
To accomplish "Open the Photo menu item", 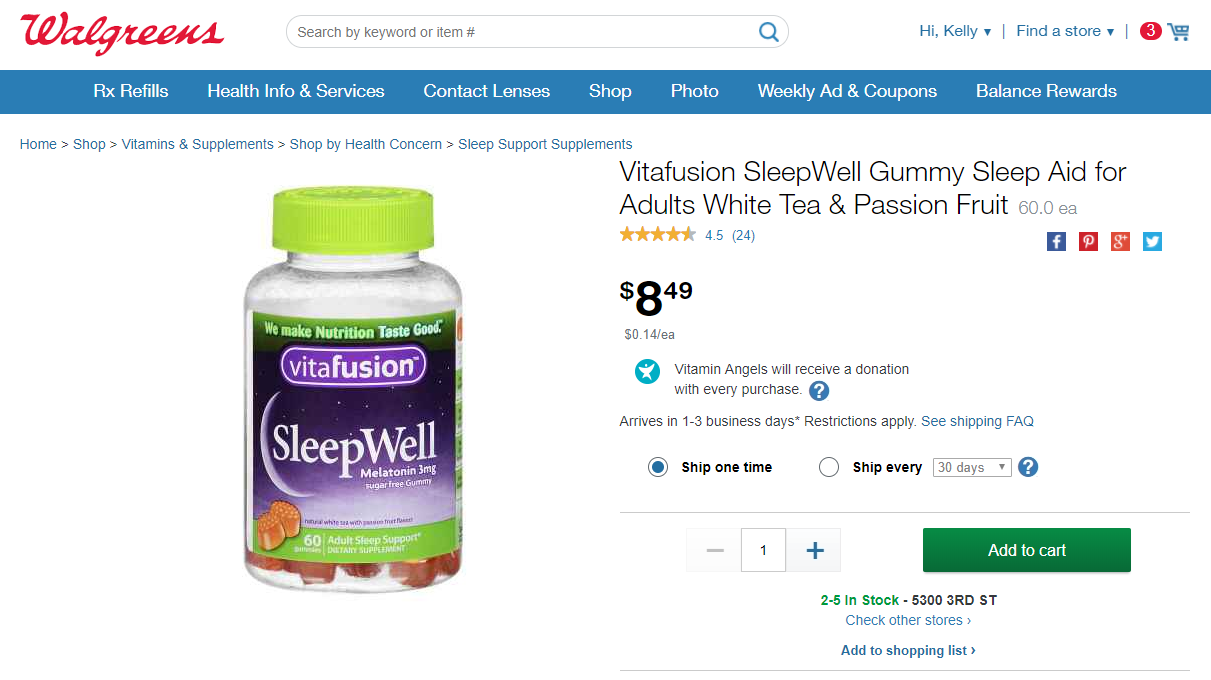I will 695,91.
